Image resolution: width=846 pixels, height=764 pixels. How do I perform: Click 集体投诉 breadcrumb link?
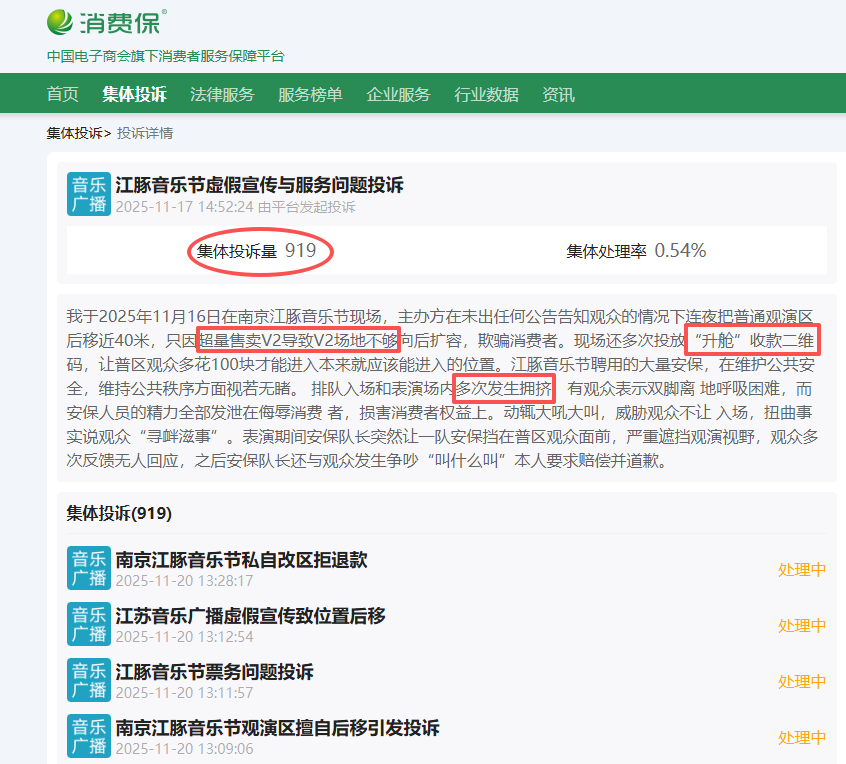[x=74, y=133]
